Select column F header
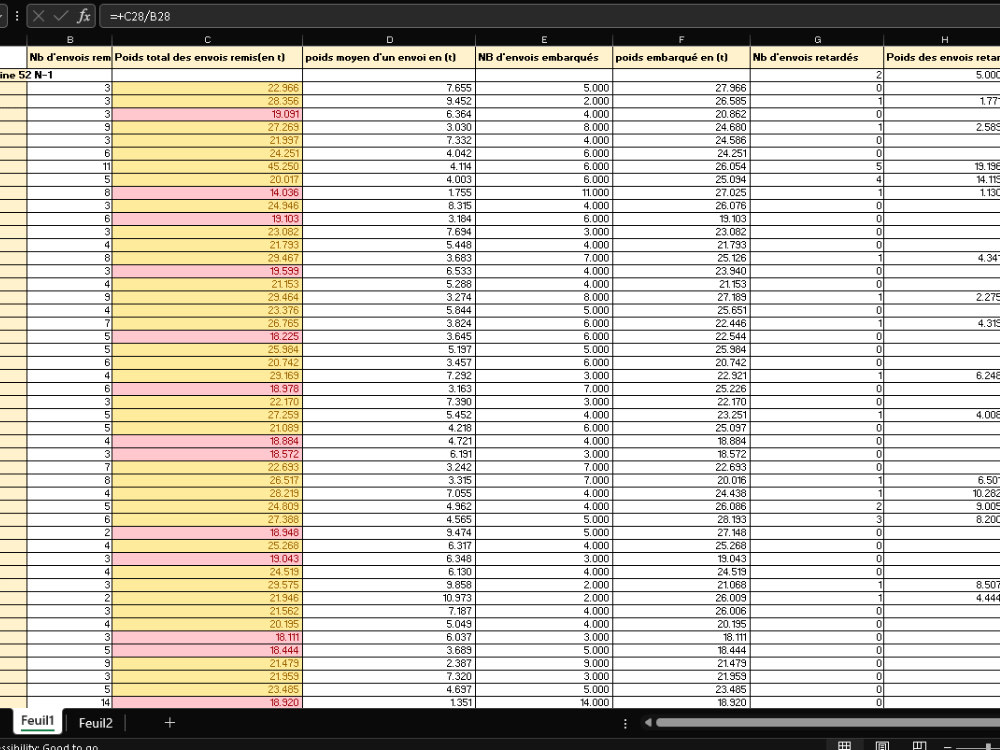This screenshot has height=750, width=1000. 681,40
